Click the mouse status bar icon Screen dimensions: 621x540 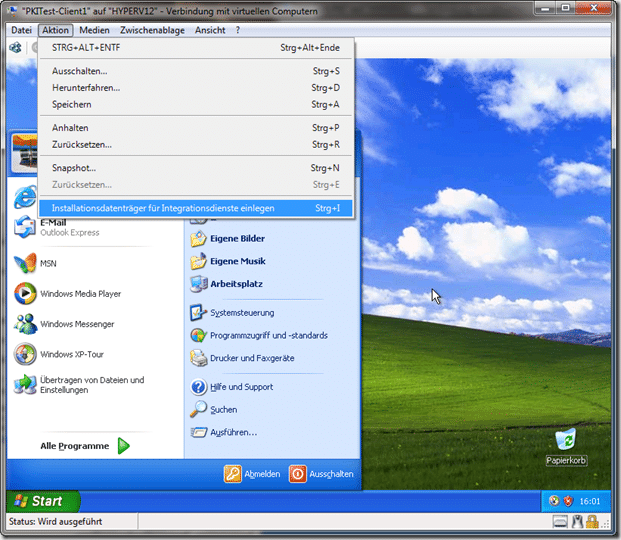tap(577, 522)
